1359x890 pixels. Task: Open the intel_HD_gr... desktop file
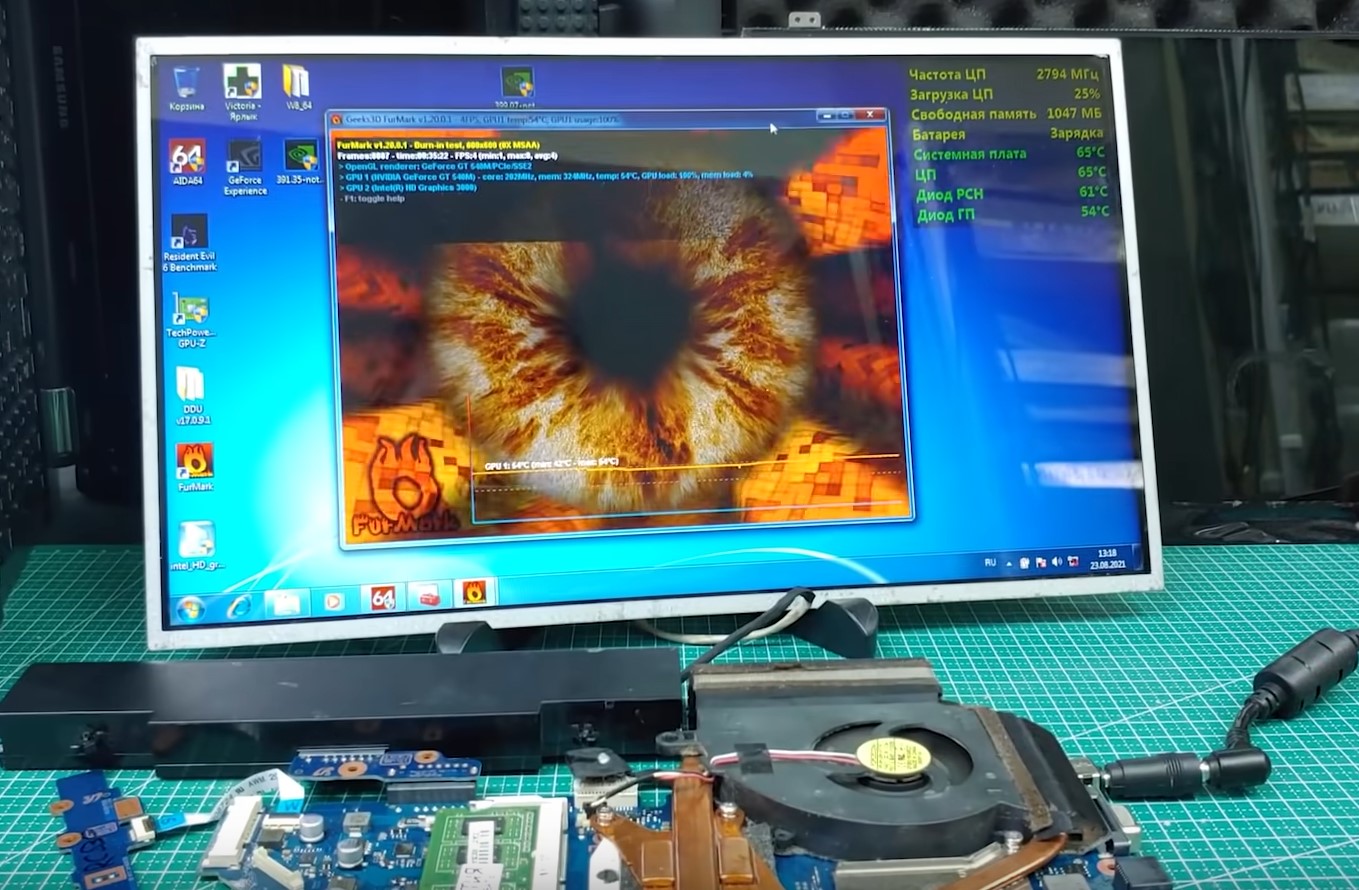tap(196, 546)
